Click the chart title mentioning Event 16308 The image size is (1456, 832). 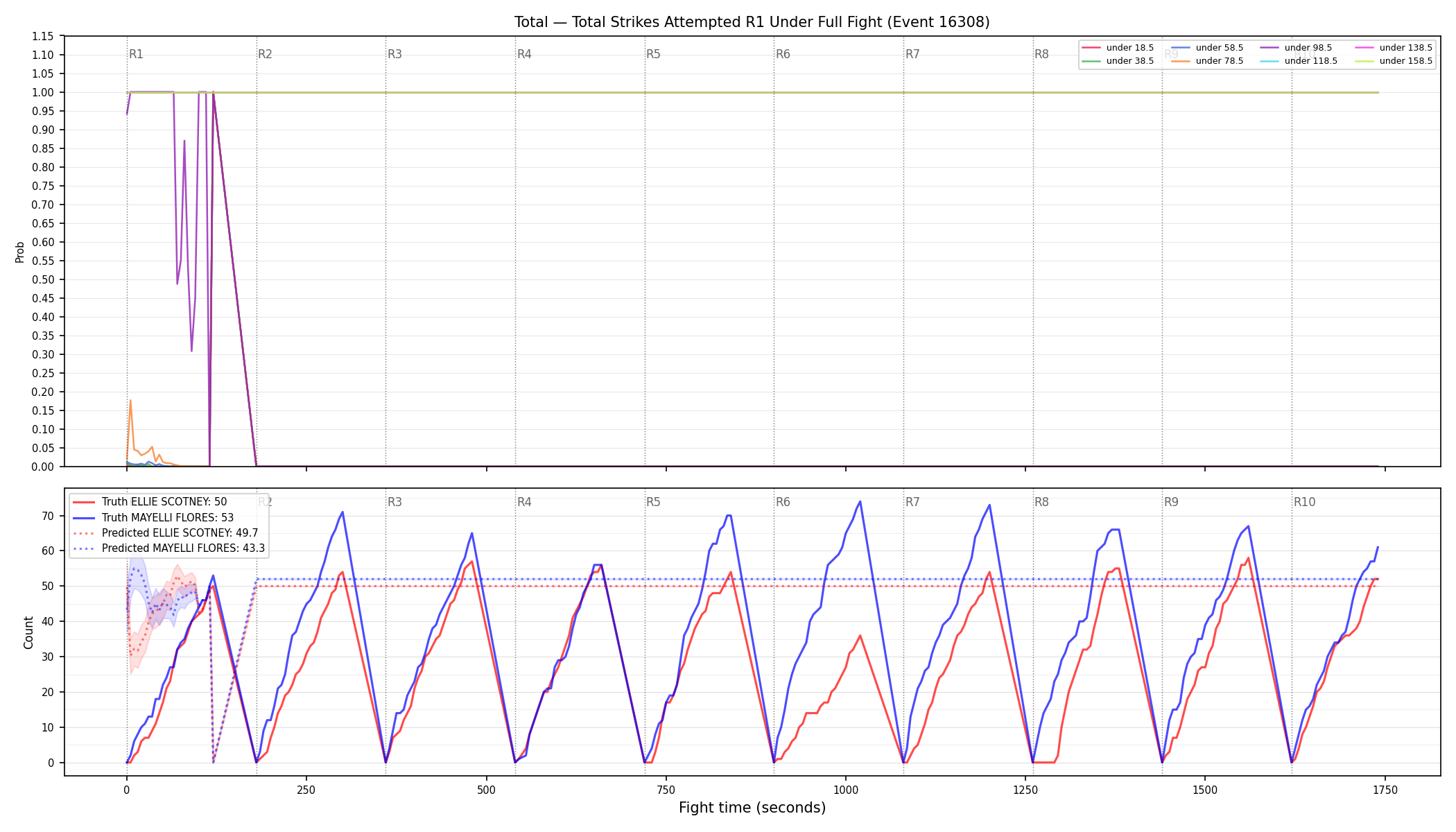click(752, 22)
